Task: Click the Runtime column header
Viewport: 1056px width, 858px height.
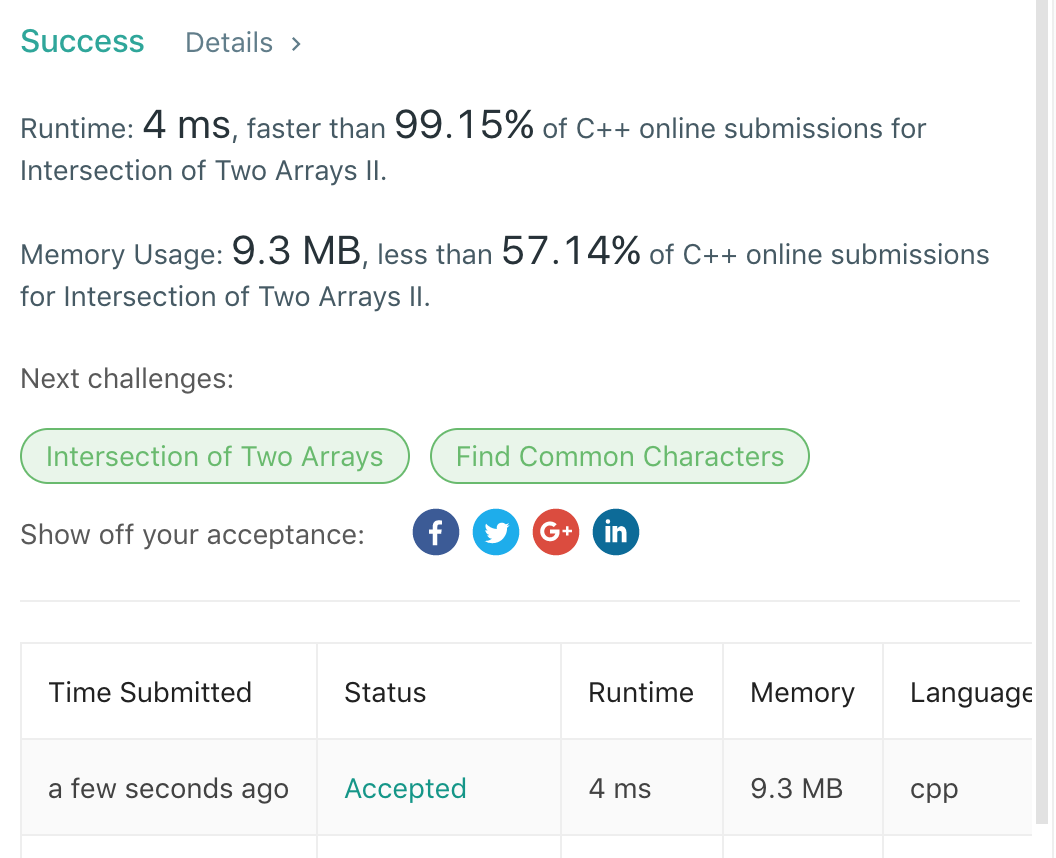Action: pos(641,692)
